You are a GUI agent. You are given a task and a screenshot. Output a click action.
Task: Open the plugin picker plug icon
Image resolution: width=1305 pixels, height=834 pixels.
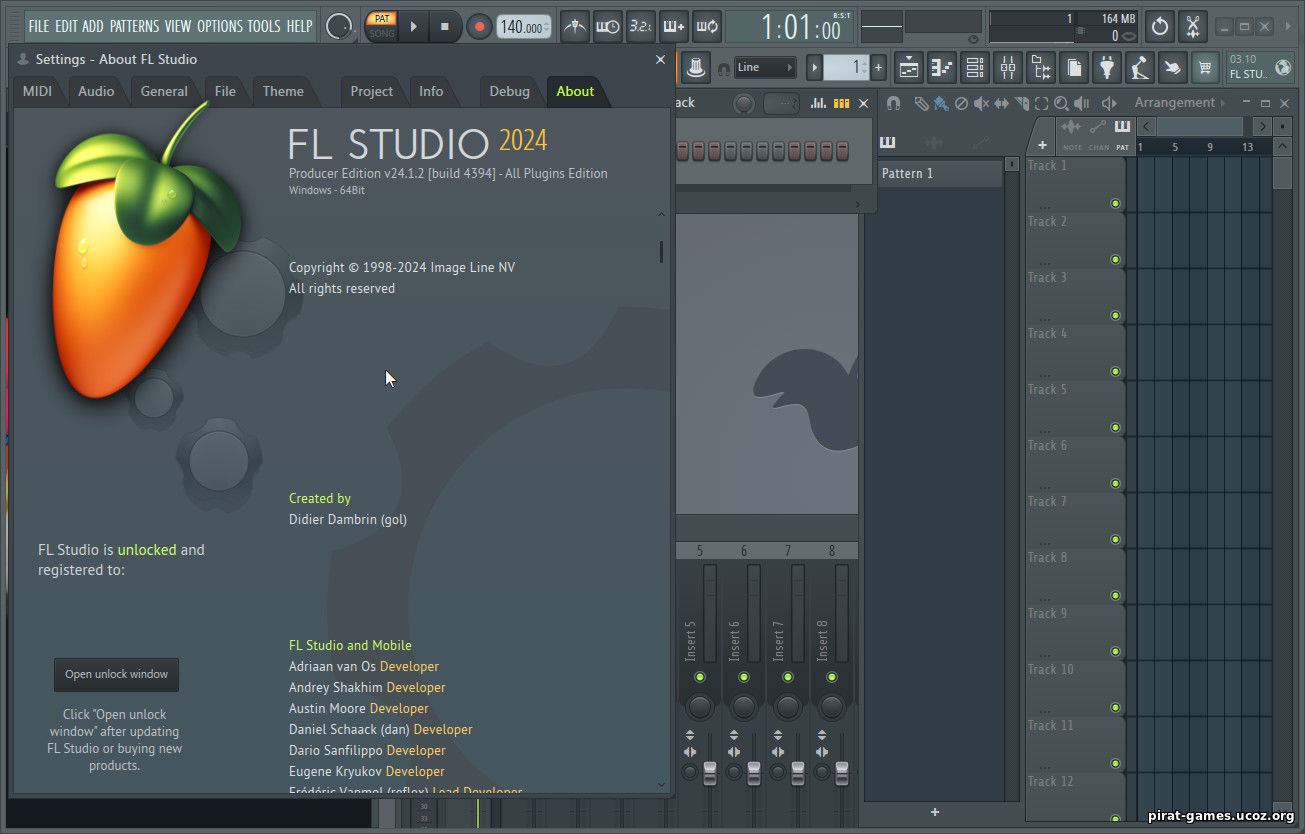pos(1107,68)
